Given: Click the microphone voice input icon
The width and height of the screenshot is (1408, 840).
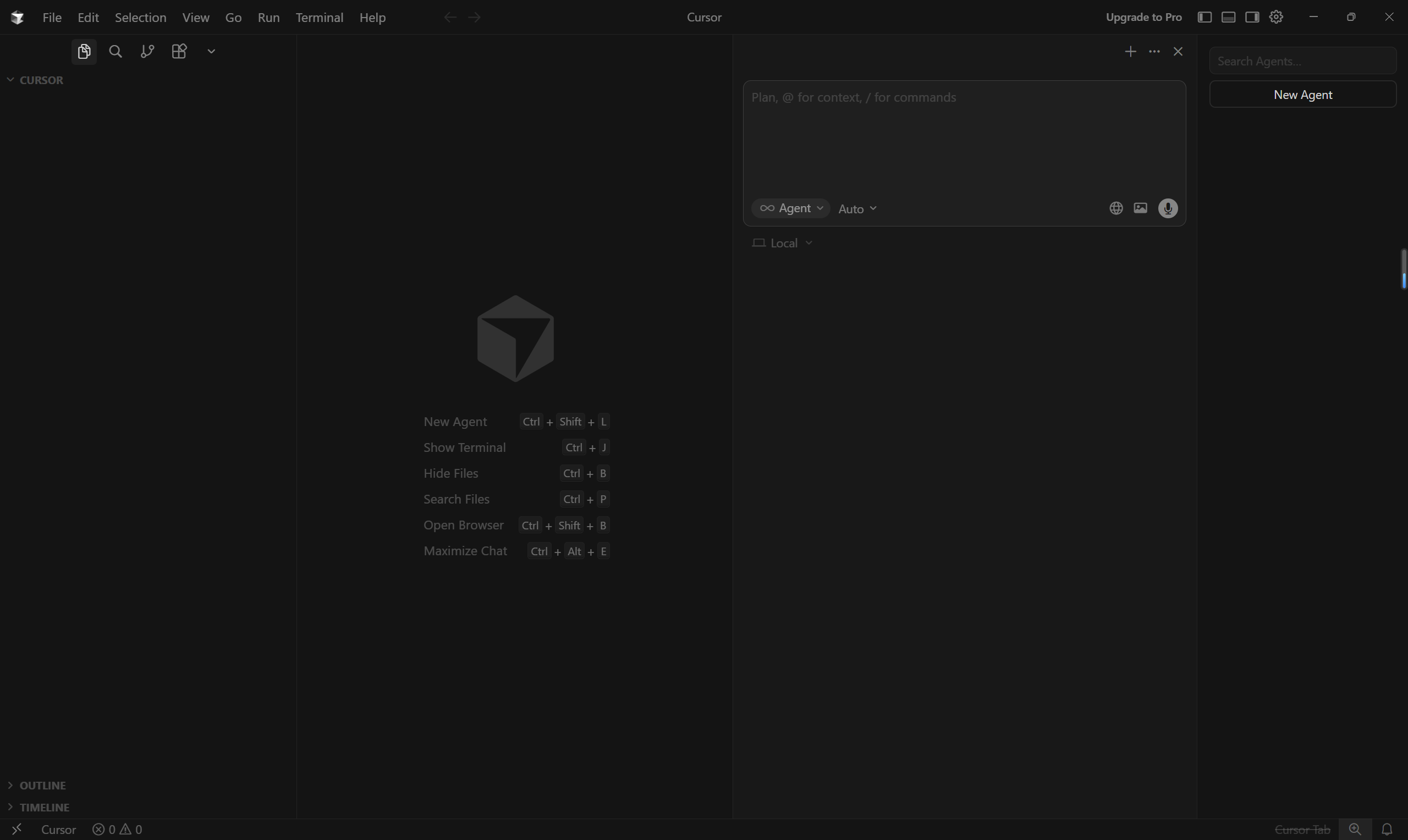Looking at the screenshot, I should coord(1168,208).
